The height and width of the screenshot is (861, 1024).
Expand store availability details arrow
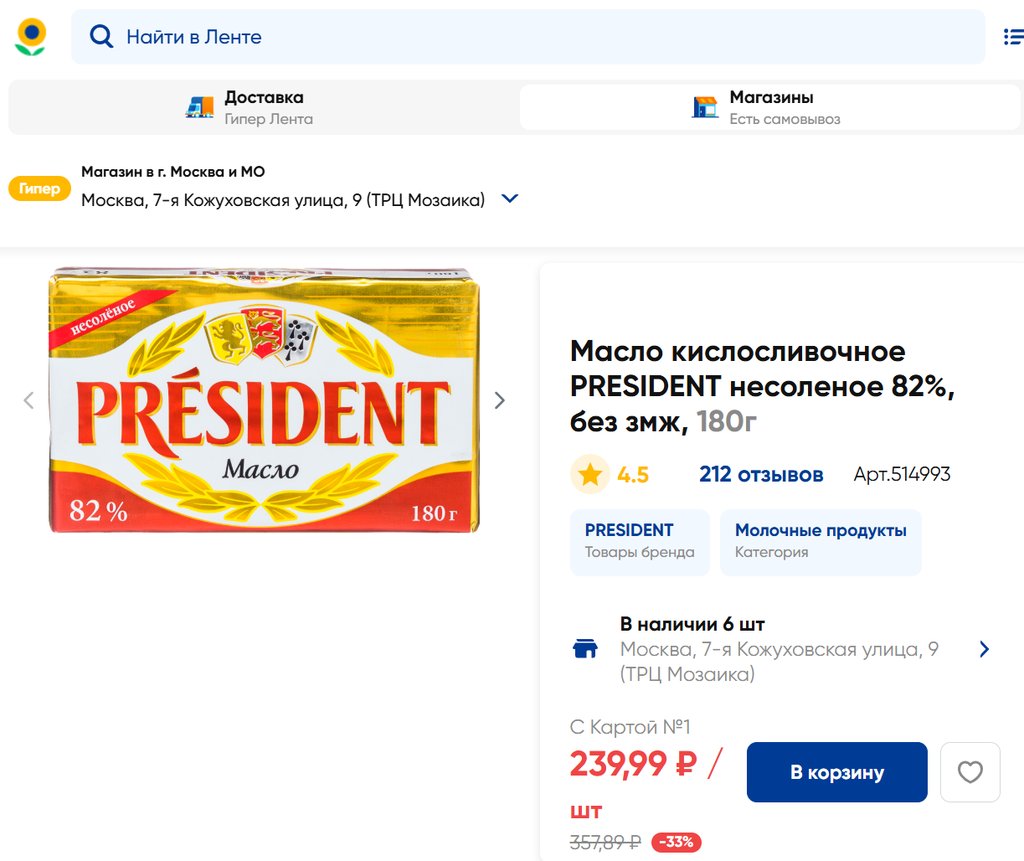[984, 649]
